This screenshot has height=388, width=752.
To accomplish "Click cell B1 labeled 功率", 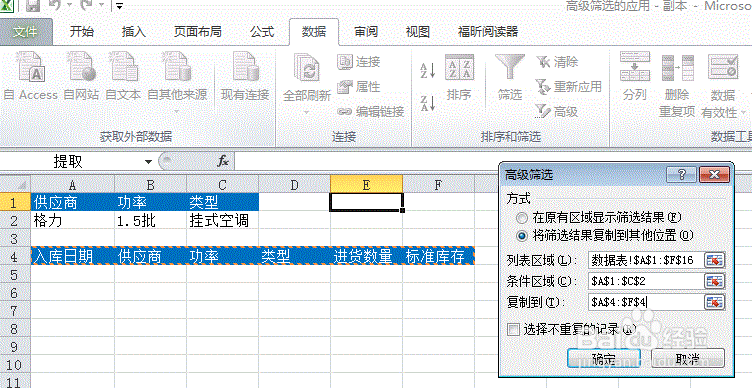I will 151,202.
